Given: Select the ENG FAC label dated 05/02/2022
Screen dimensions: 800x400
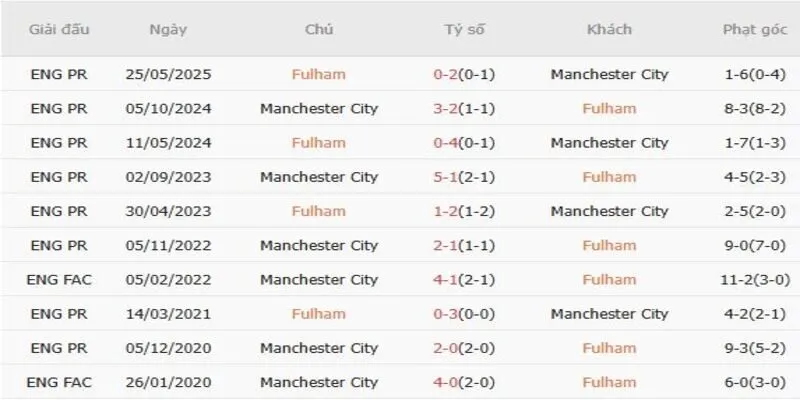Looking at the screenshot, I should click(x=61, y=279).
